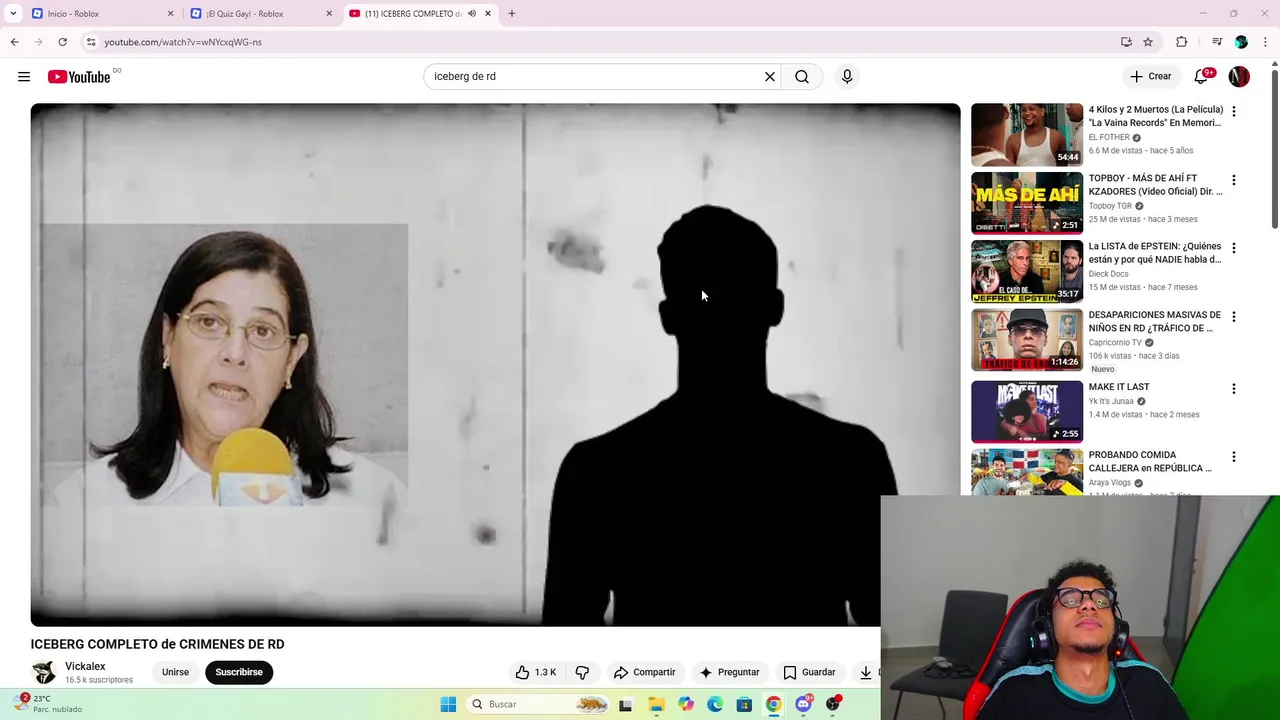Open the media controls icon in Chrome toolbar

(x=1217, y=42)
